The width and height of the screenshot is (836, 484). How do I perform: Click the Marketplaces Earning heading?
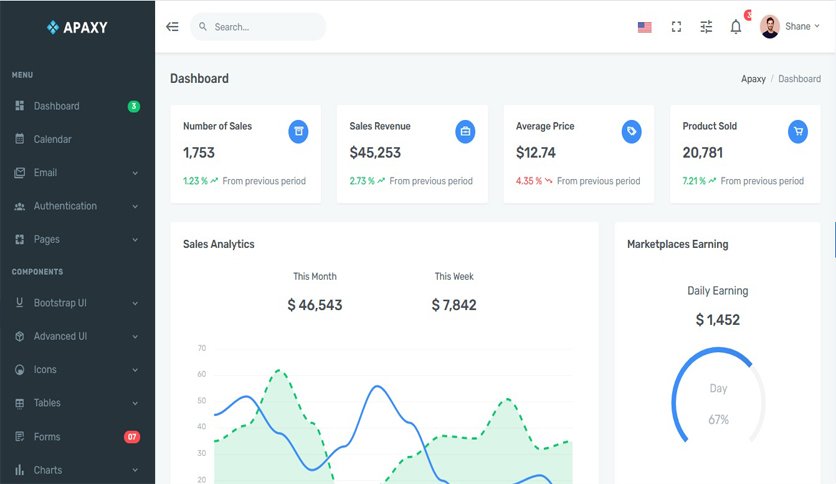[x=678, y=244]
